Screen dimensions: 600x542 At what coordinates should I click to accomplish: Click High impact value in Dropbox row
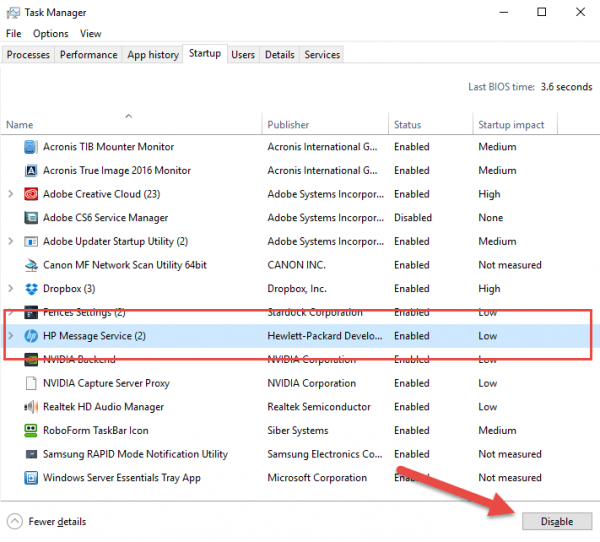pos(489,289)
